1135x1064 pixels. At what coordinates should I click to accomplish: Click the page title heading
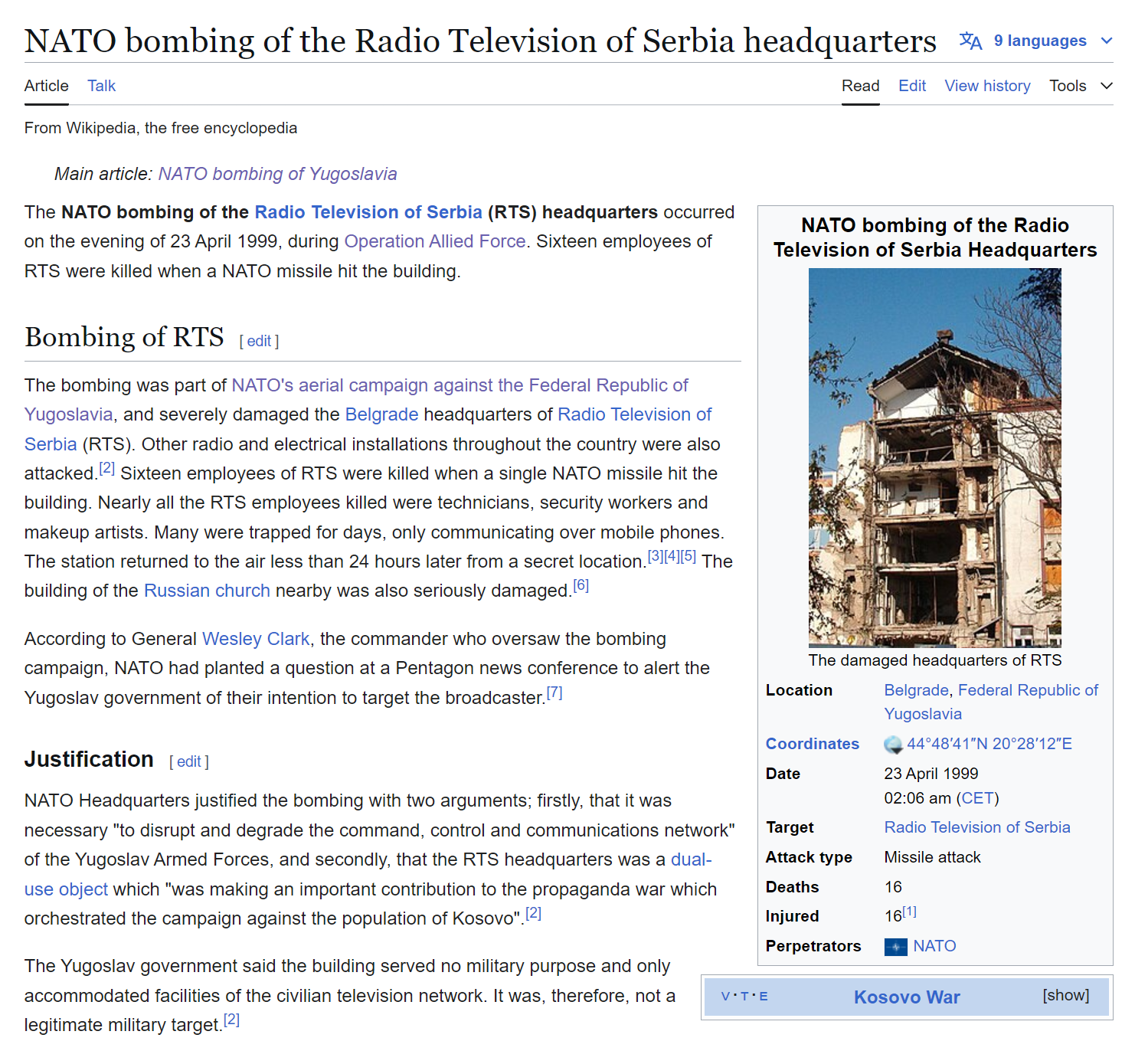coord(480,41)
